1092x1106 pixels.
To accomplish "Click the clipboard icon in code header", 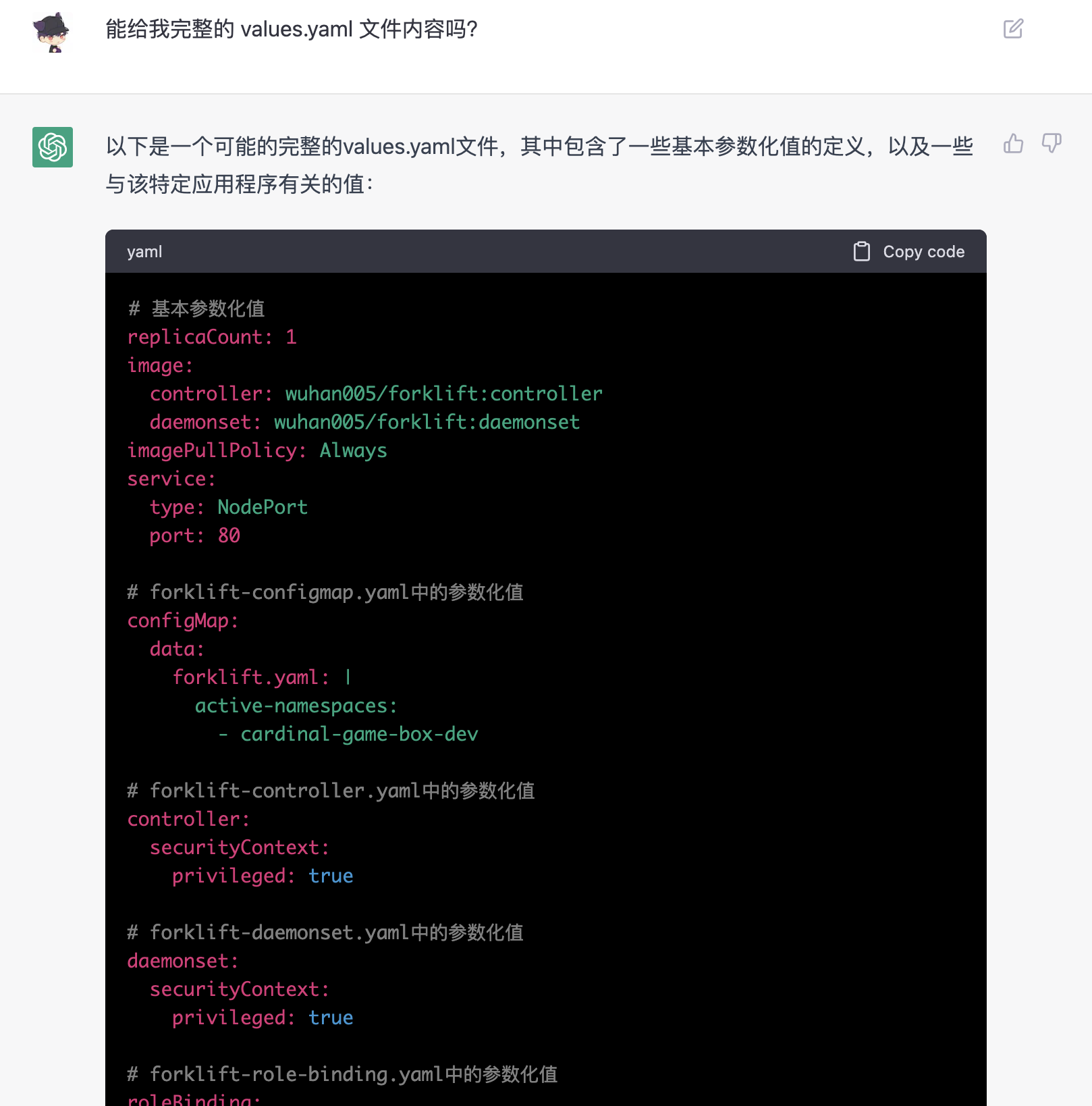I will pos(862,252).
